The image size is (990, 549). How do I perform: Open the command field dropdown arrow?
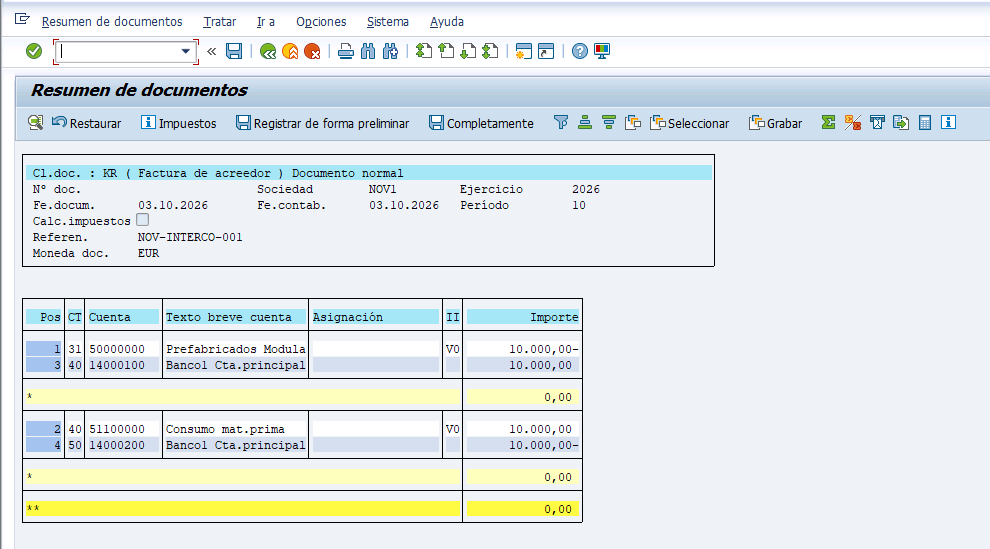pos(186,51)
